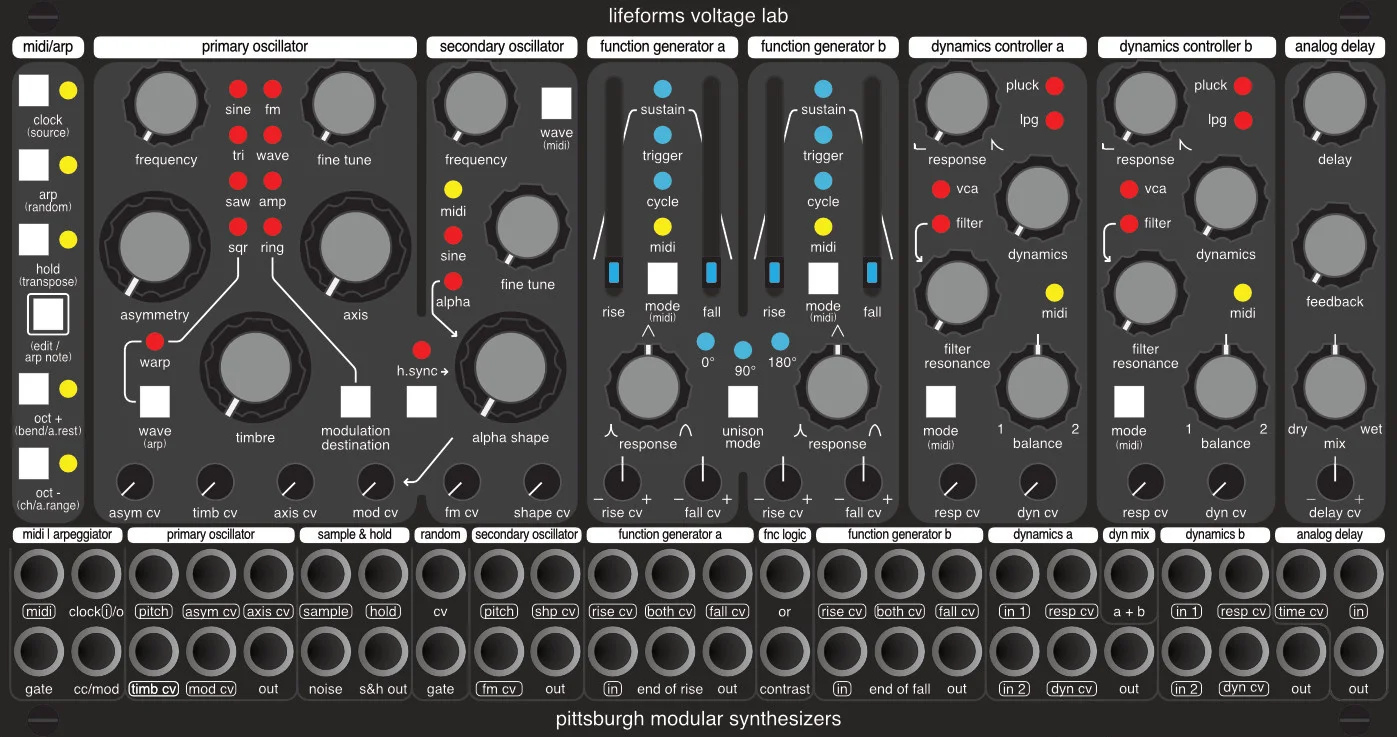Click the secondary oscillator frequency knob

475,106
